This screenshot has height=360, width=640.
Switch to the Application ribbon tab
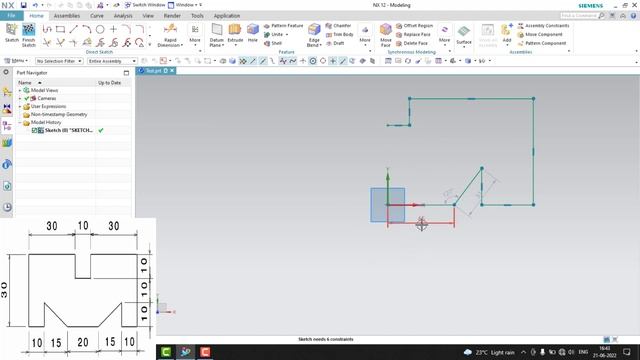pyautogui.click(x=227, y=16)
